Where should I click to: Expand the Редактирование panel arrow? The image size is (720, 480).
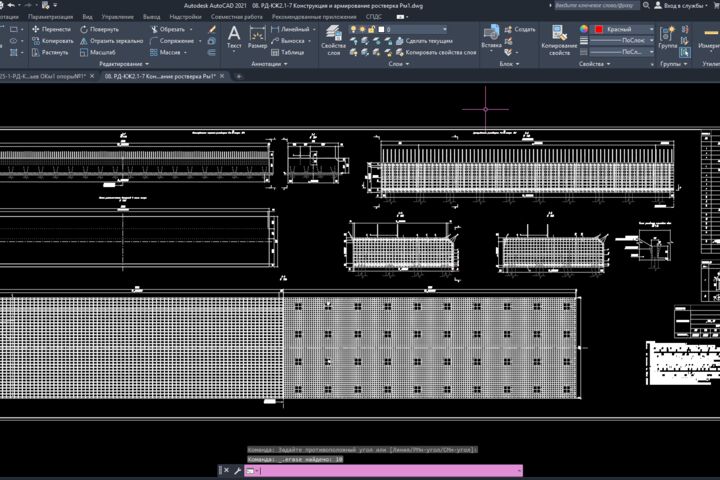[147, 64]
